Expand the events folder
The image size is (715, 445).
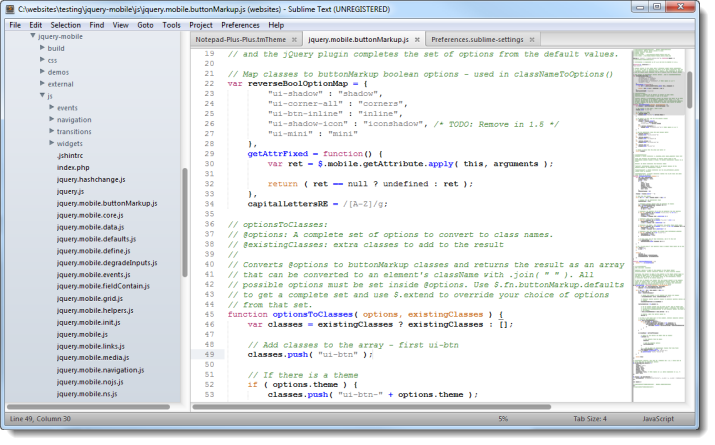(x=52, y=107)
